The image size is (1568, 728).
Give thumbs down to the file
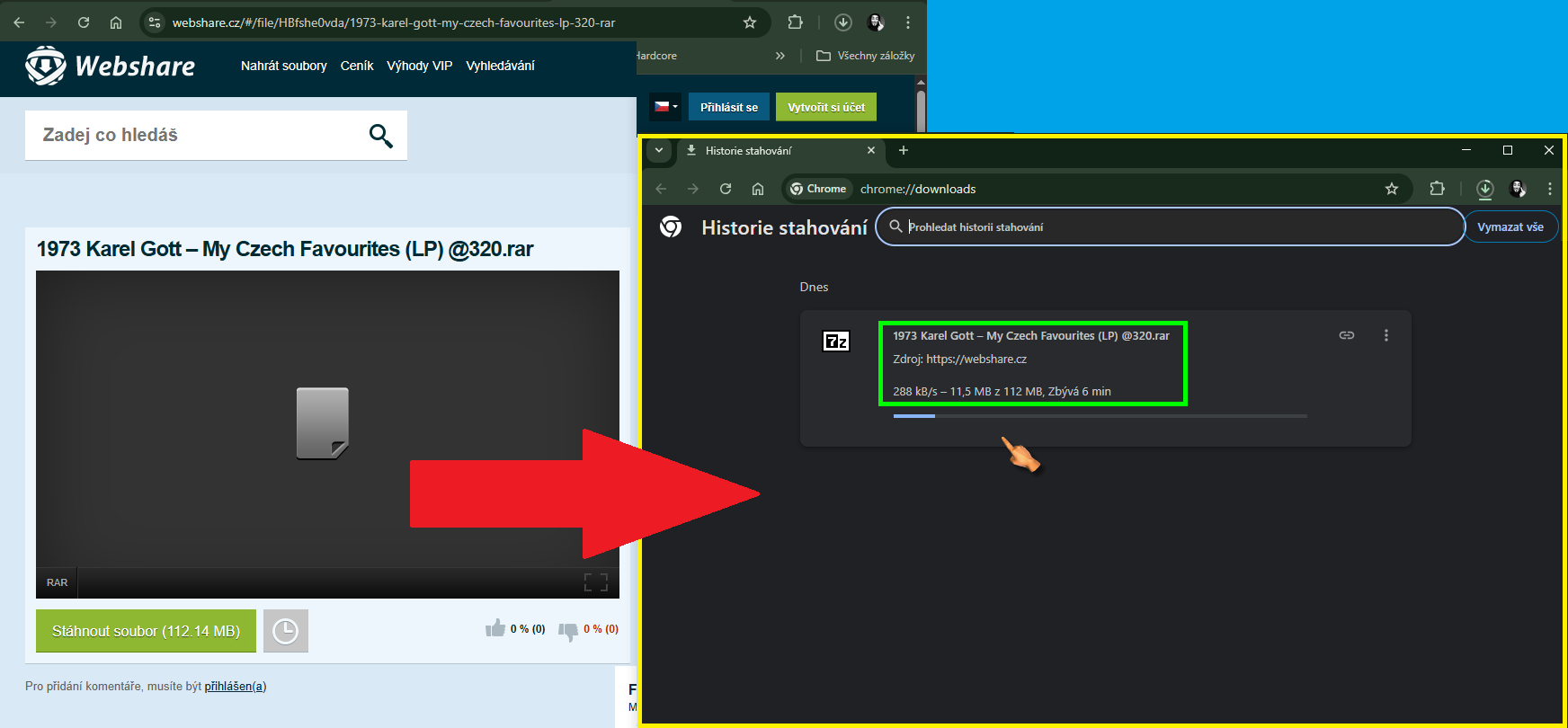(x=568, y=630)
